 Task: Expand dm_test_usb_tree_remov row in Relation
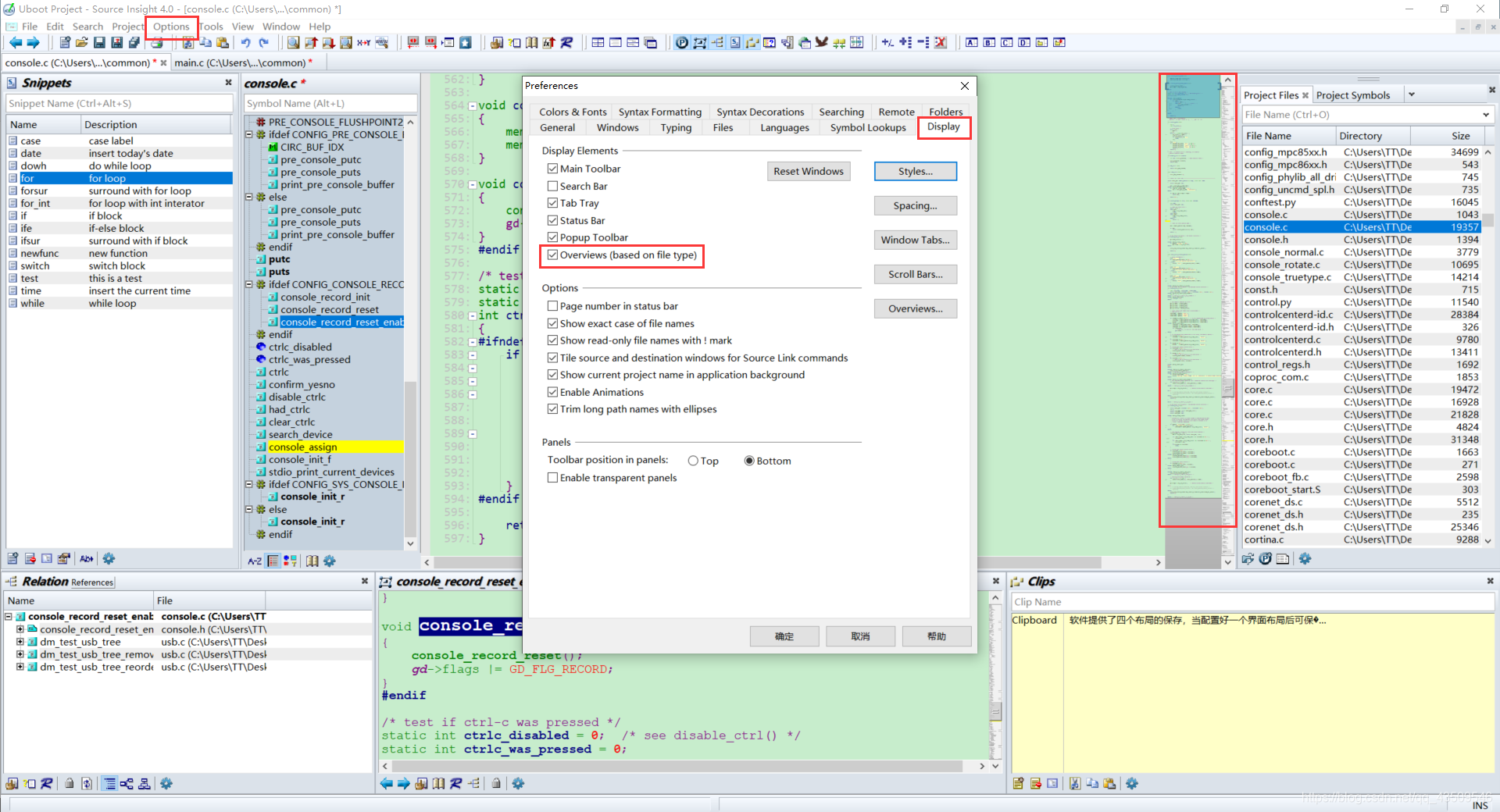pos(20,654)
